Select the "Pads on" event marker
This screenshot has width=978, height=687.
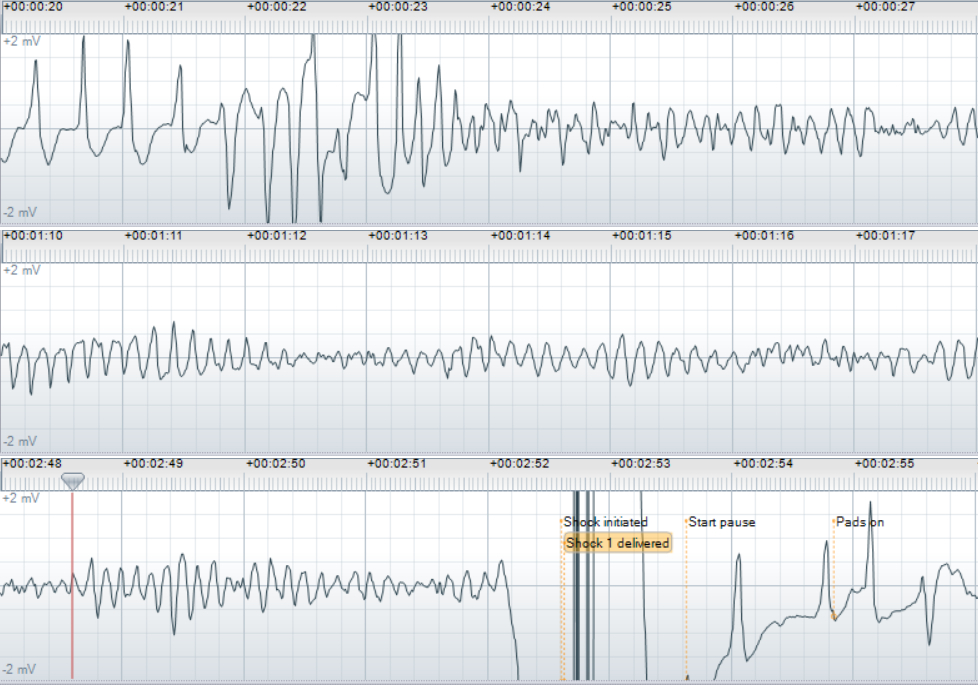(x=859, y=522)
